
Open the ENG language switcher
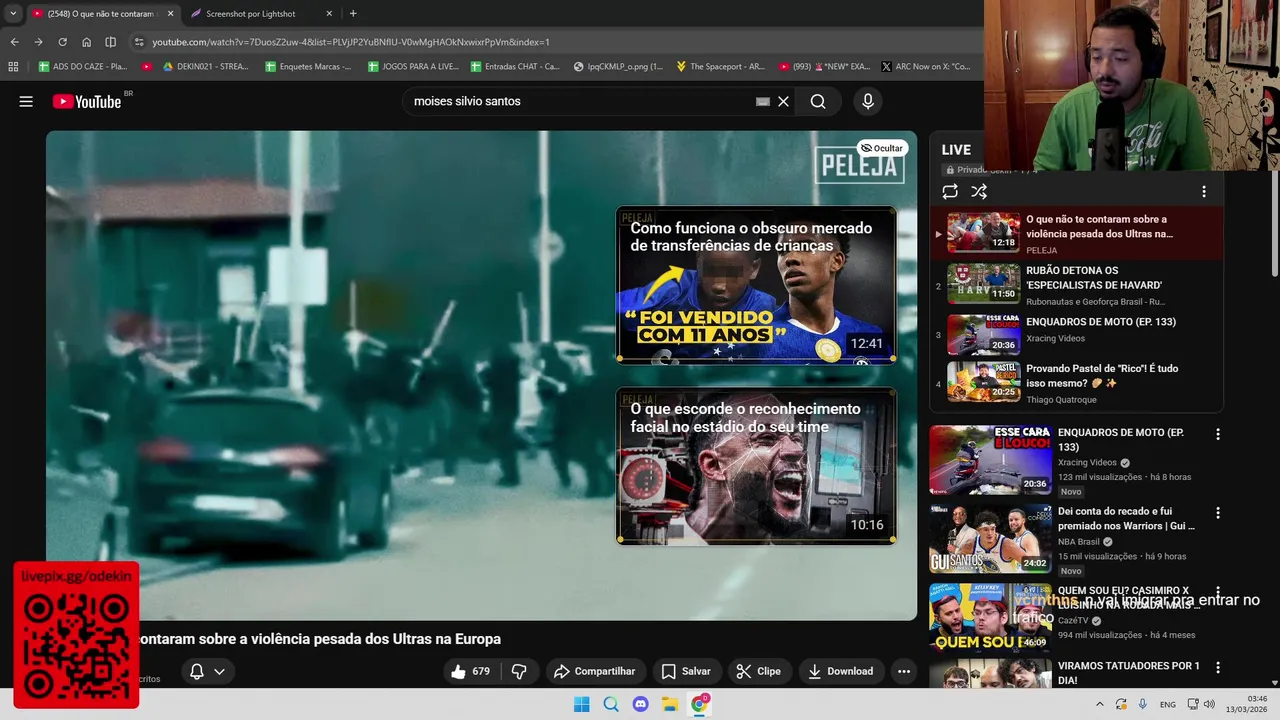(1168, 704)
